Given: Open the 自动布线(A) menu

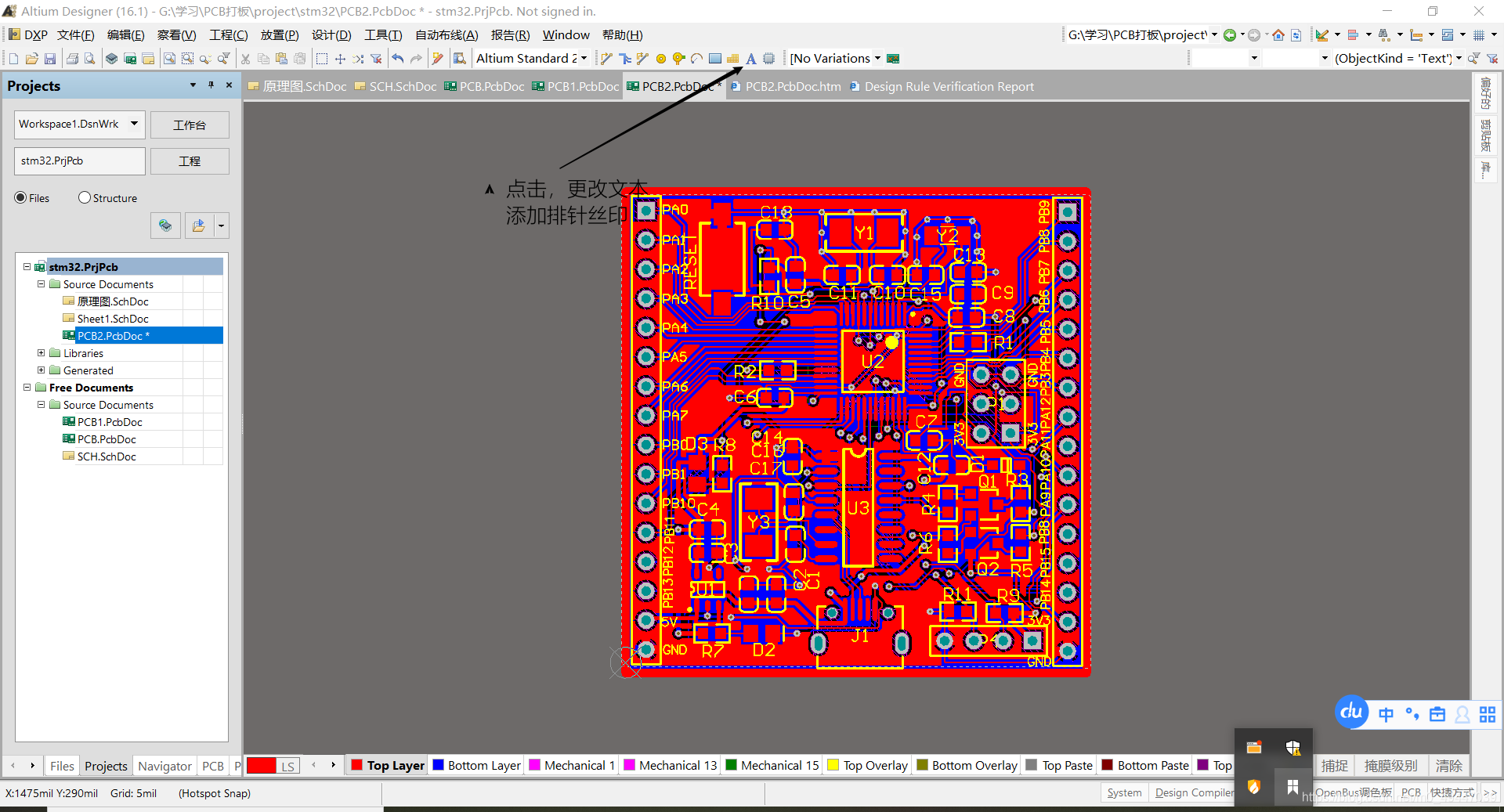Looking at the screenshot, I should pyautogui.click(x=446, y=35).
